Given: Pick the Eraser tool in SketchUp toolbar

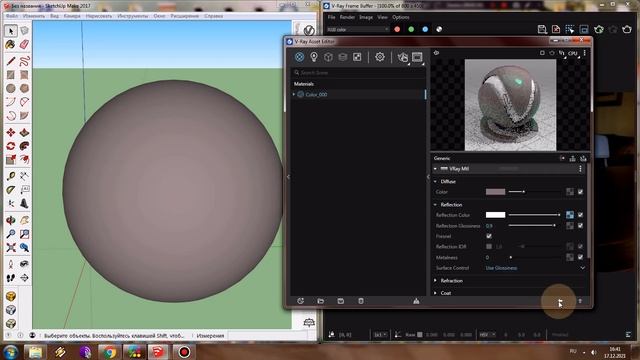Looking at the screenshot, I should (24, 44).
